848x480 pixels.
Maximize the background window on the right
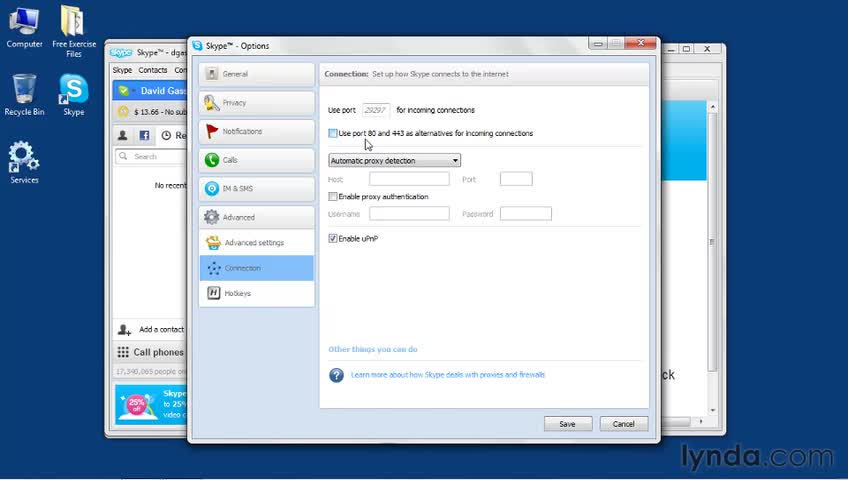(686, 49)
